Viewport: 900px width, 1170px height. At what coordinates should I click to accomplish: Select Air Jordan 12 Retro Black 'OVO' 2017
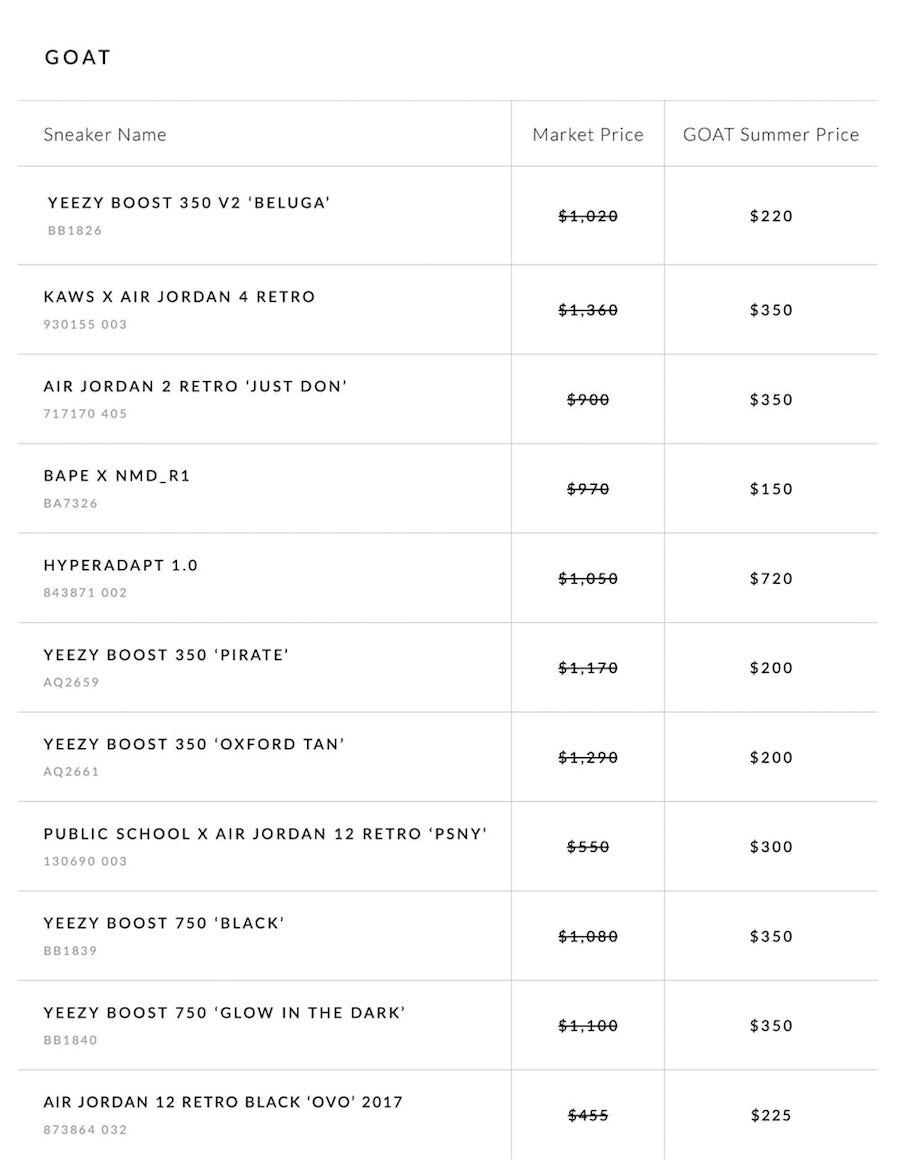(x=223, y=1102)
